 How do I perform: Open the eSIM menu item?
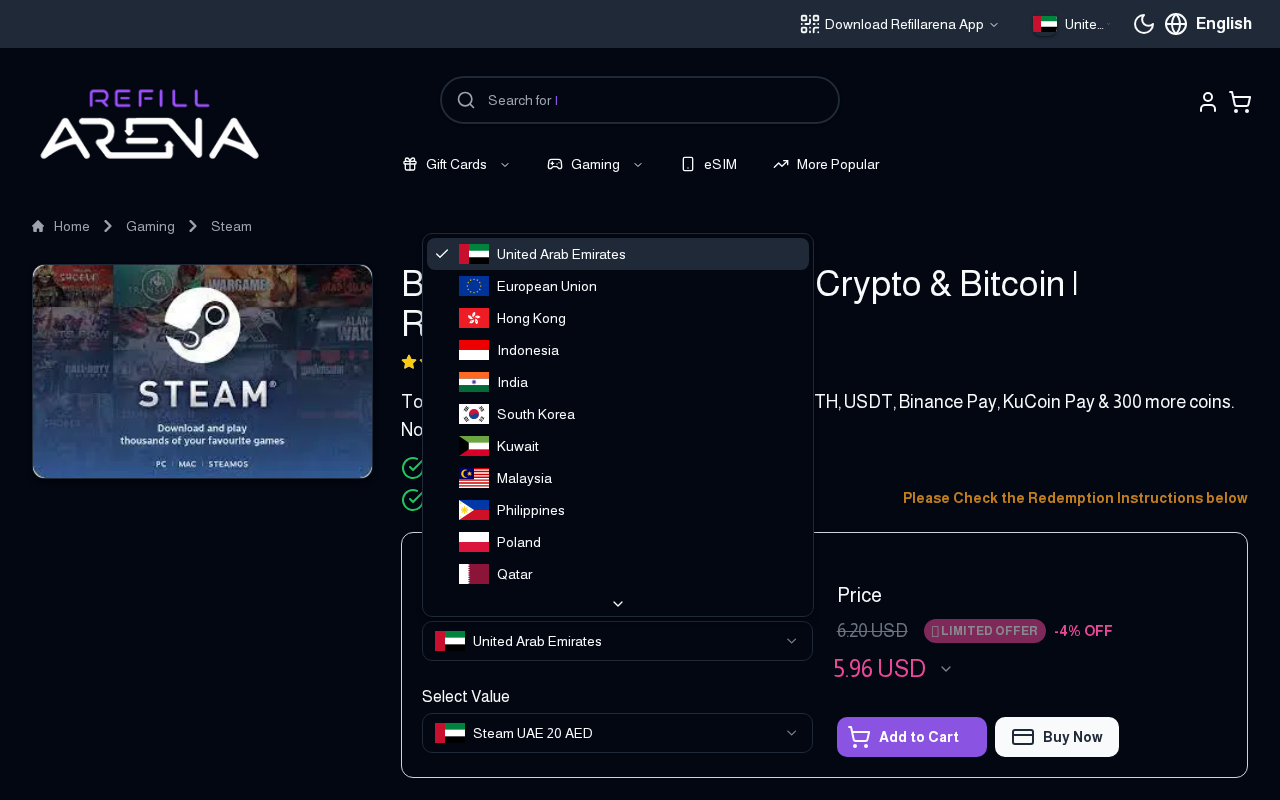709,164
